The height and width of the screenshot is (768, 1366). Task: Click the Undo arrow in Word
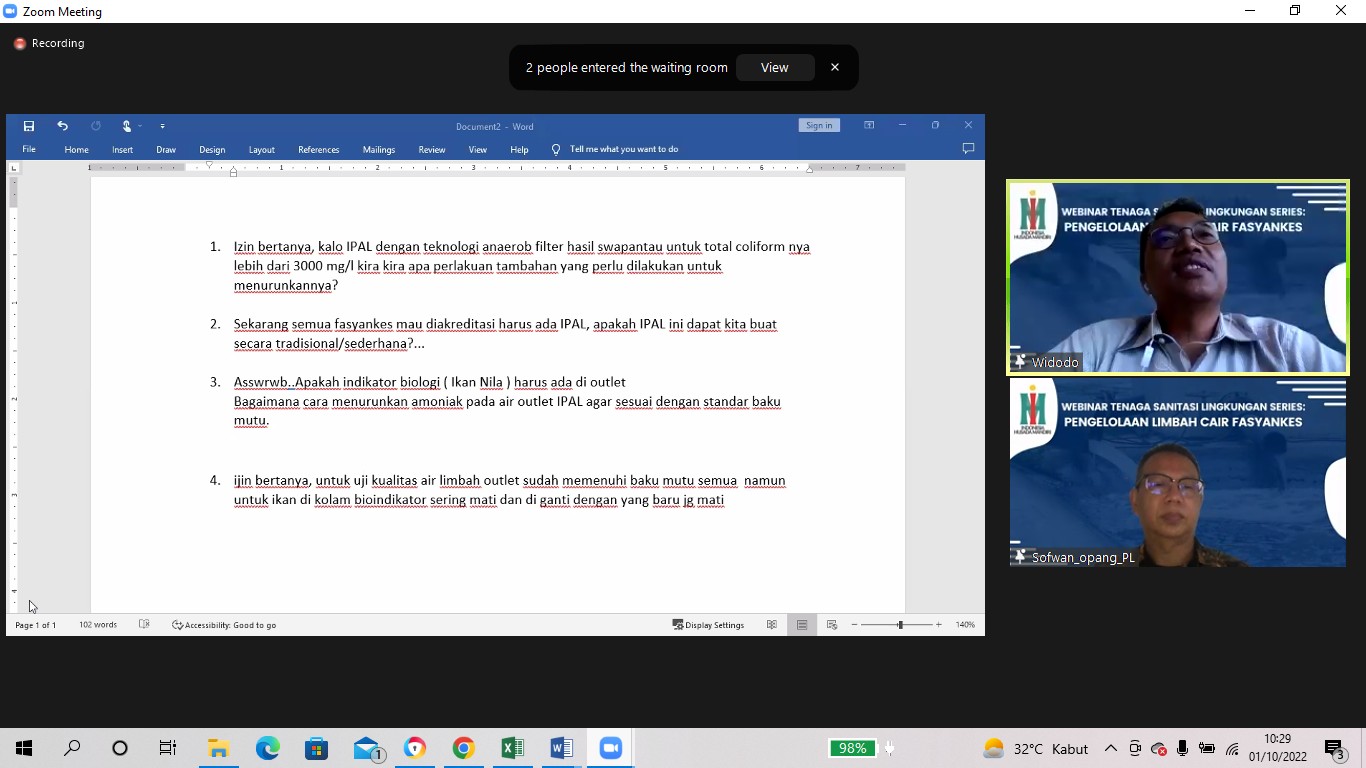62,126
